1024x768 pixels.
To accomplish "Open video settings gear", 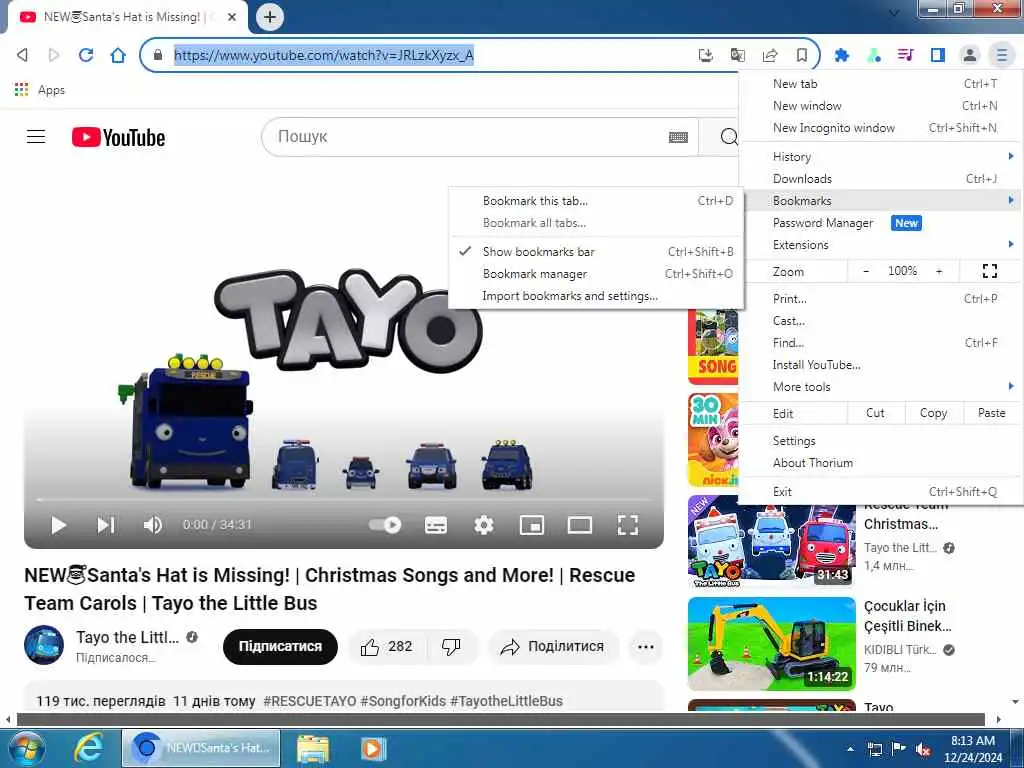I will (484, 525).
